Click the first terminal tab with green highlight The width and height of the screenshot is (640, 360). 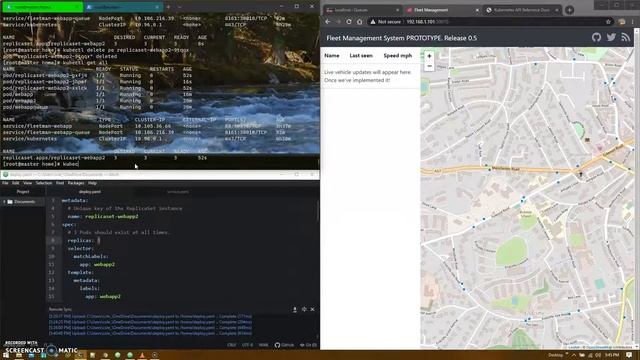[x=42, y=7]
